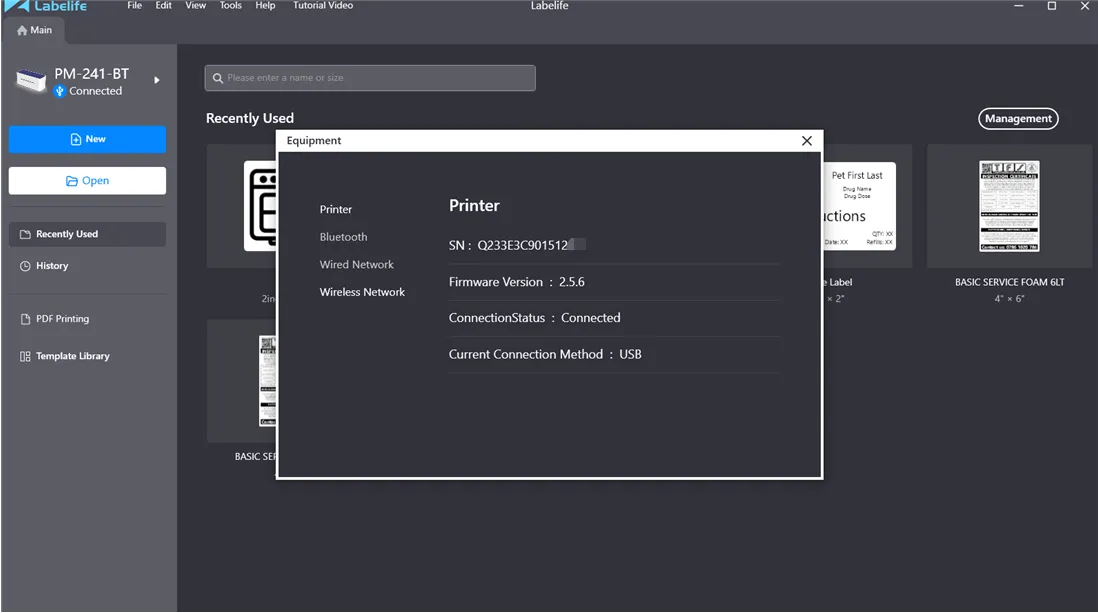The width and height of the screenshot is (1098, 613).
Task: Switch to the Main tab
Action: coord(34,30)
